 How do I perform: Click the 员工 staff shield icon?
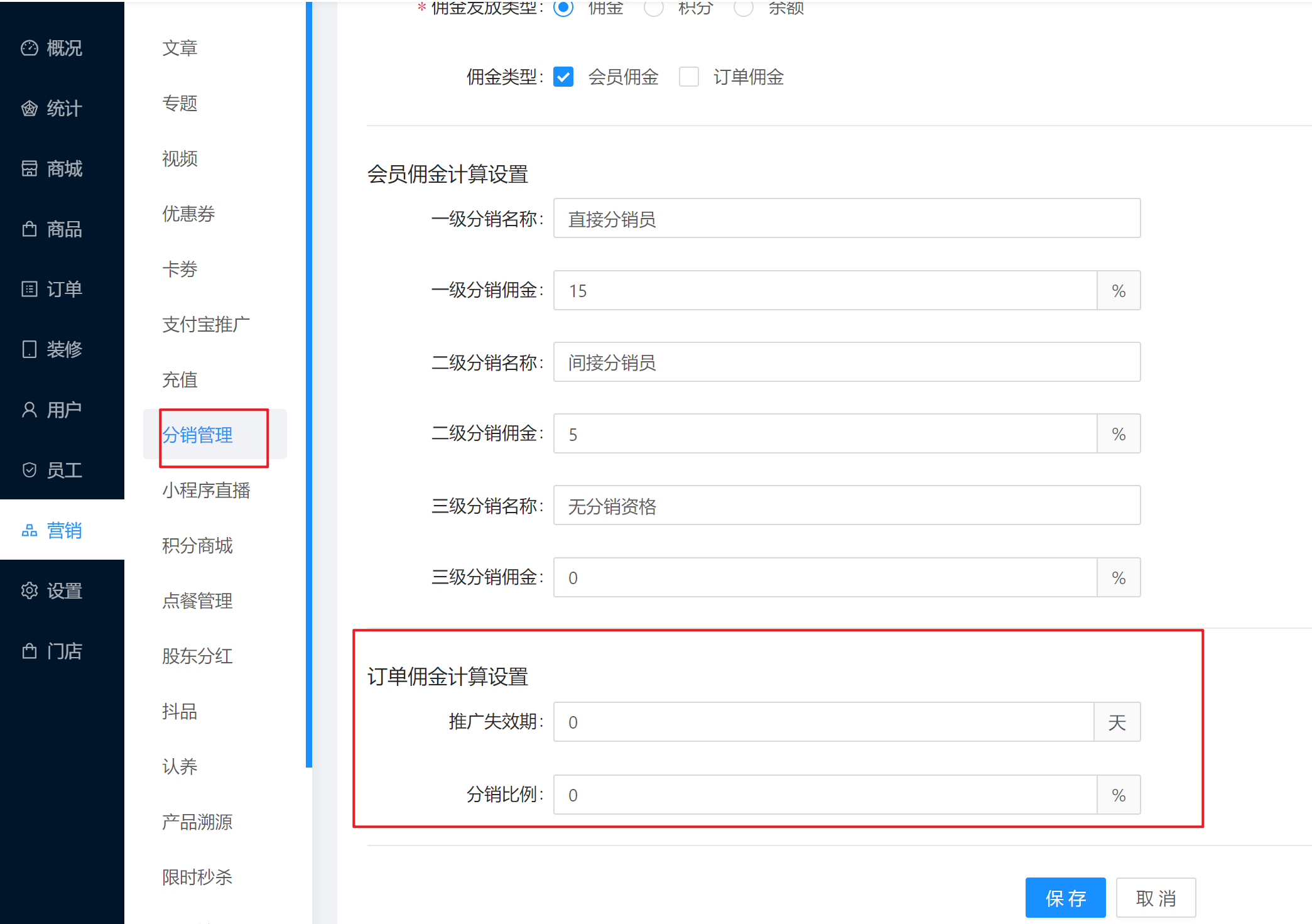pyautogui.click(x=29, y=470)
